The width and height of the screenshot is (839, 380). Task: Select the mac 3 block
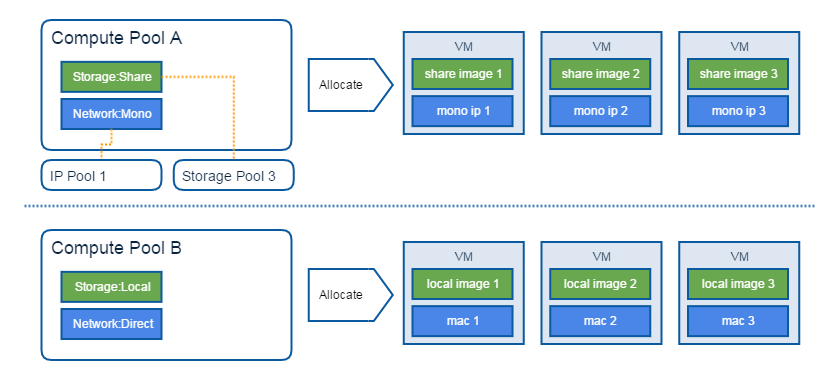pyautogui.click(x=738, y=321)
